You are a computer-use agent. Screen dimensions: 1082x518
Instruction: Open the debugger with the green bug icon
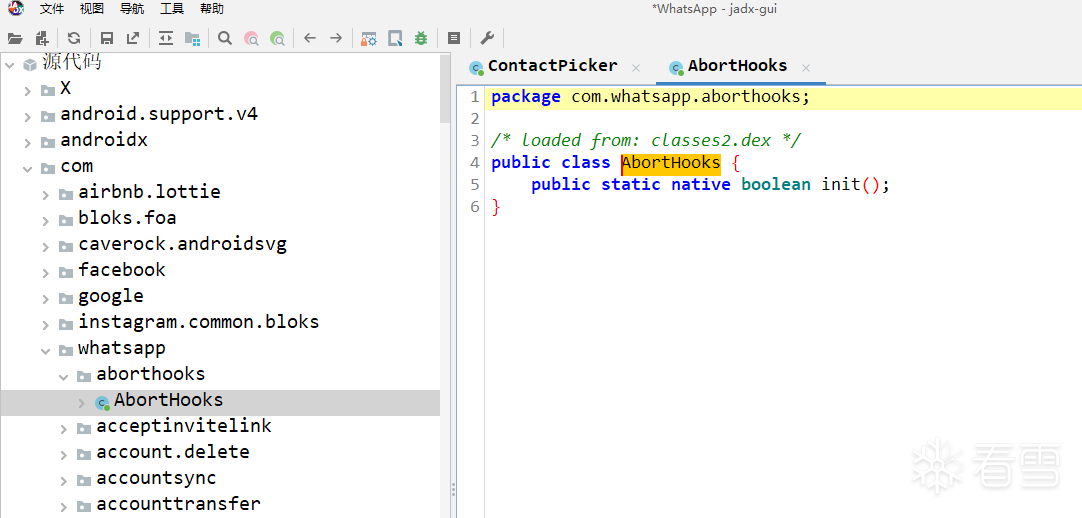click(x=420, y=39)
